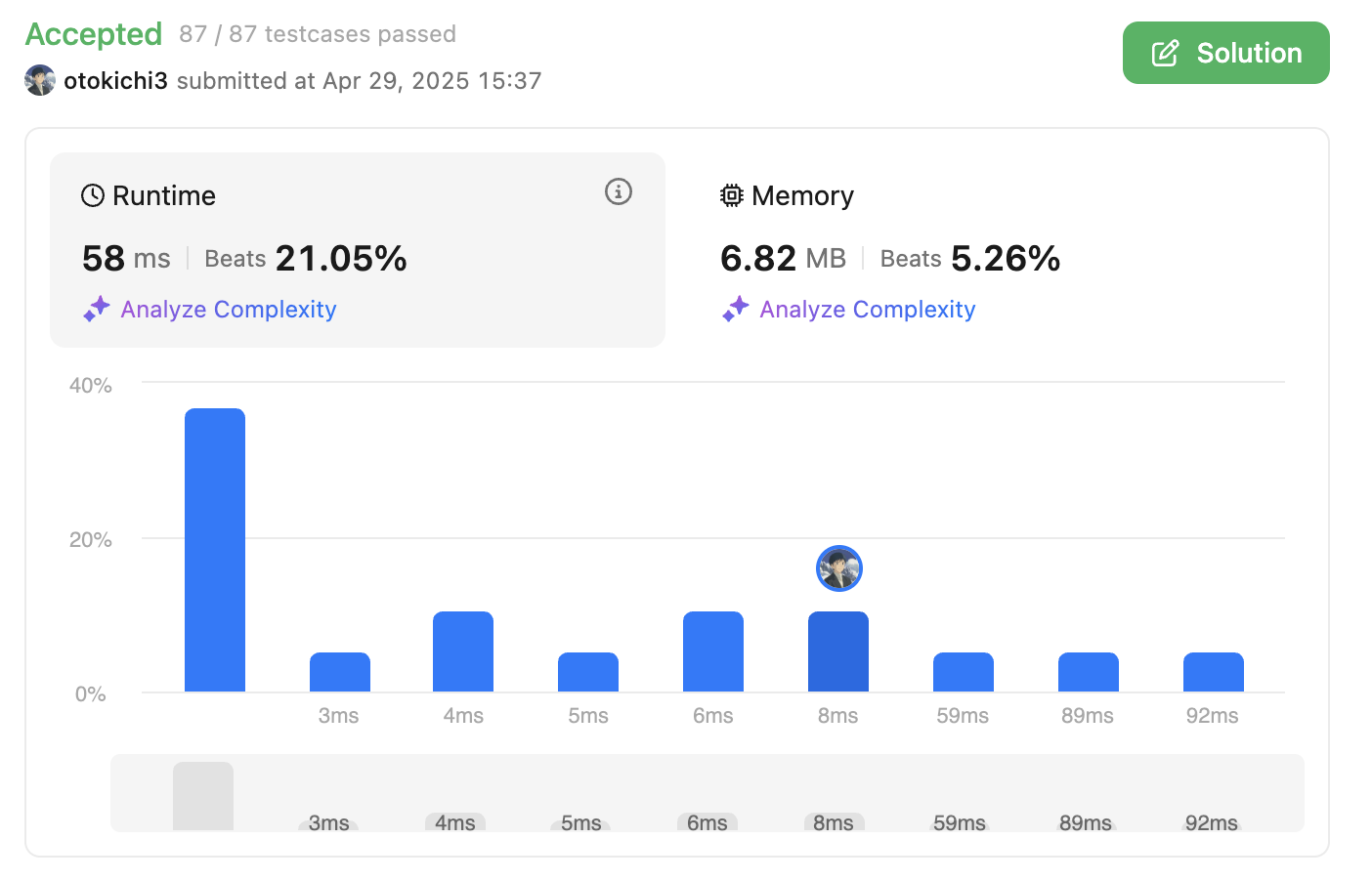The image size is (1372, 881).
Task: Click Analyze Complexity under Runtime
Action: pos(228,310)
